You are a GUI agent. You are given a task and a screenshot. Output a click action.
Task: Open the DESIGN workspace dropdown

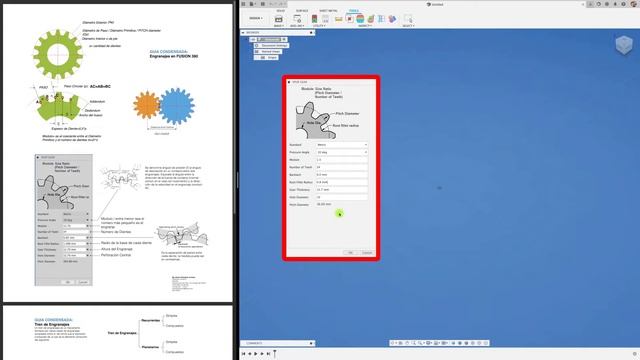[x=256, y=18]
